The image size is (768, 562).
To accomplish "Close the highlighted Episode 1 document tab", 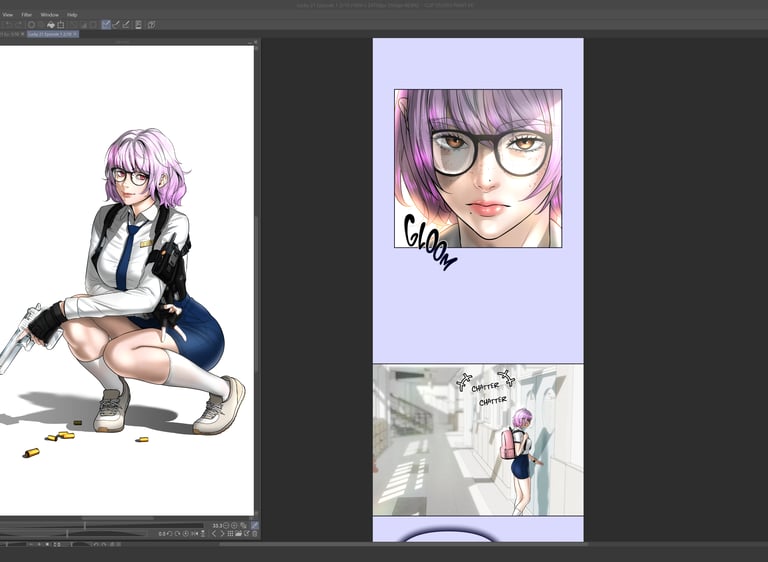I will pos(75,34).
